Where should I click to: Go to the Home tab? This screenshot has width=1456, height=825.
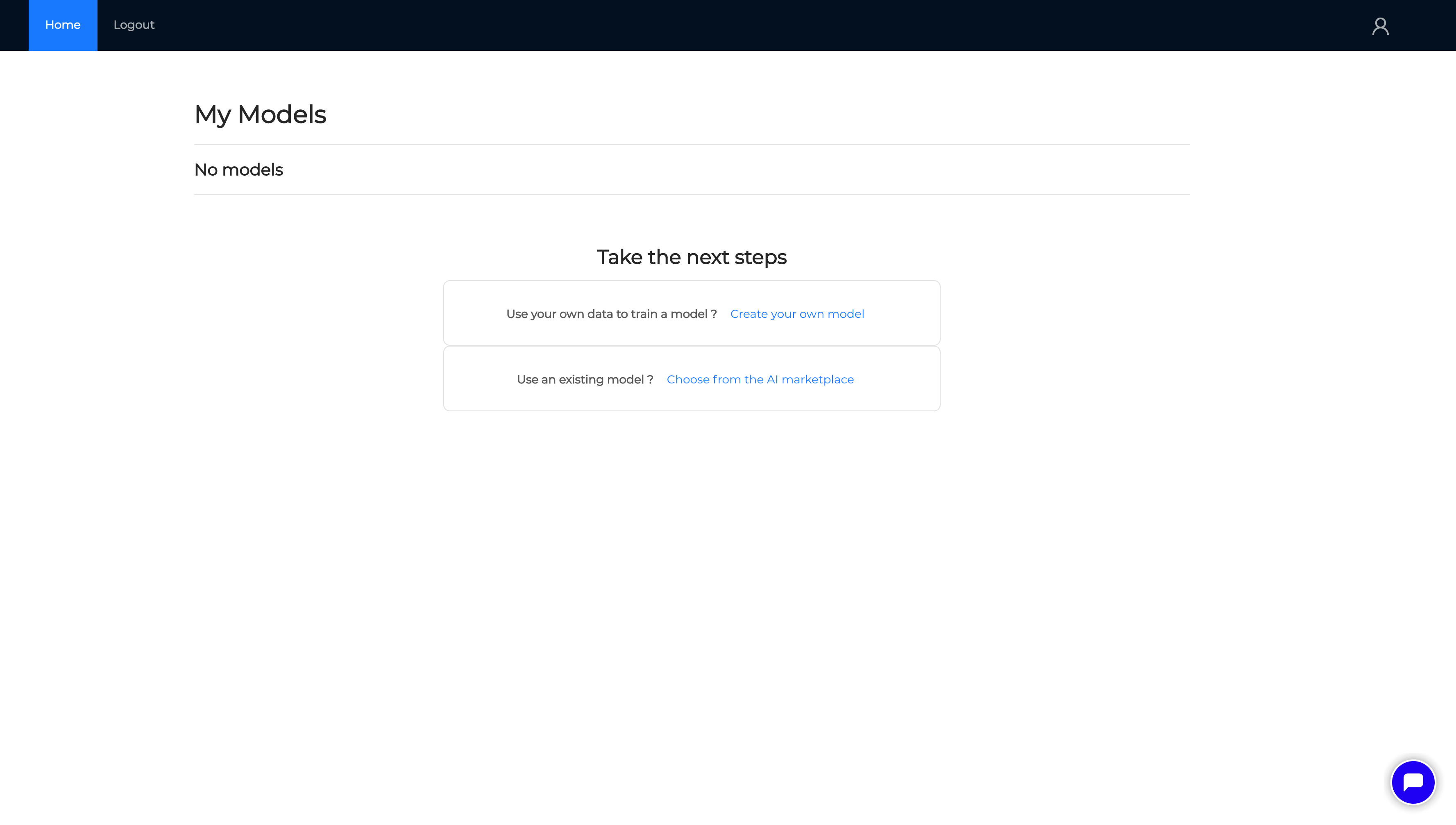(63, 25)
